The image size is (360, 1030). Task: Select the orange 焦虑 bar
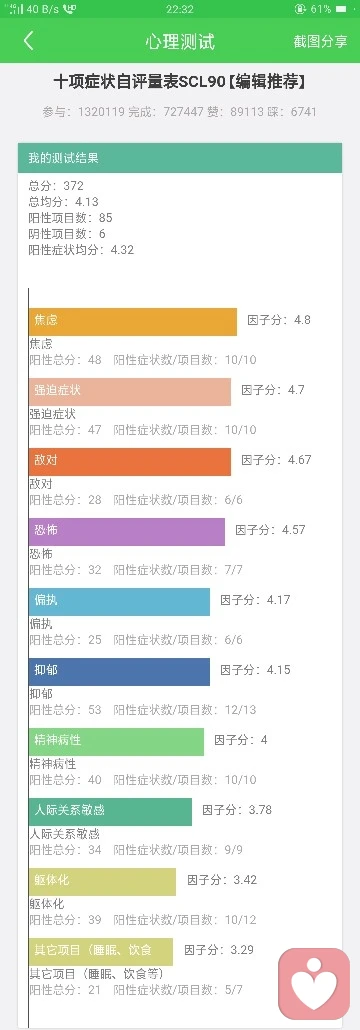133,322
